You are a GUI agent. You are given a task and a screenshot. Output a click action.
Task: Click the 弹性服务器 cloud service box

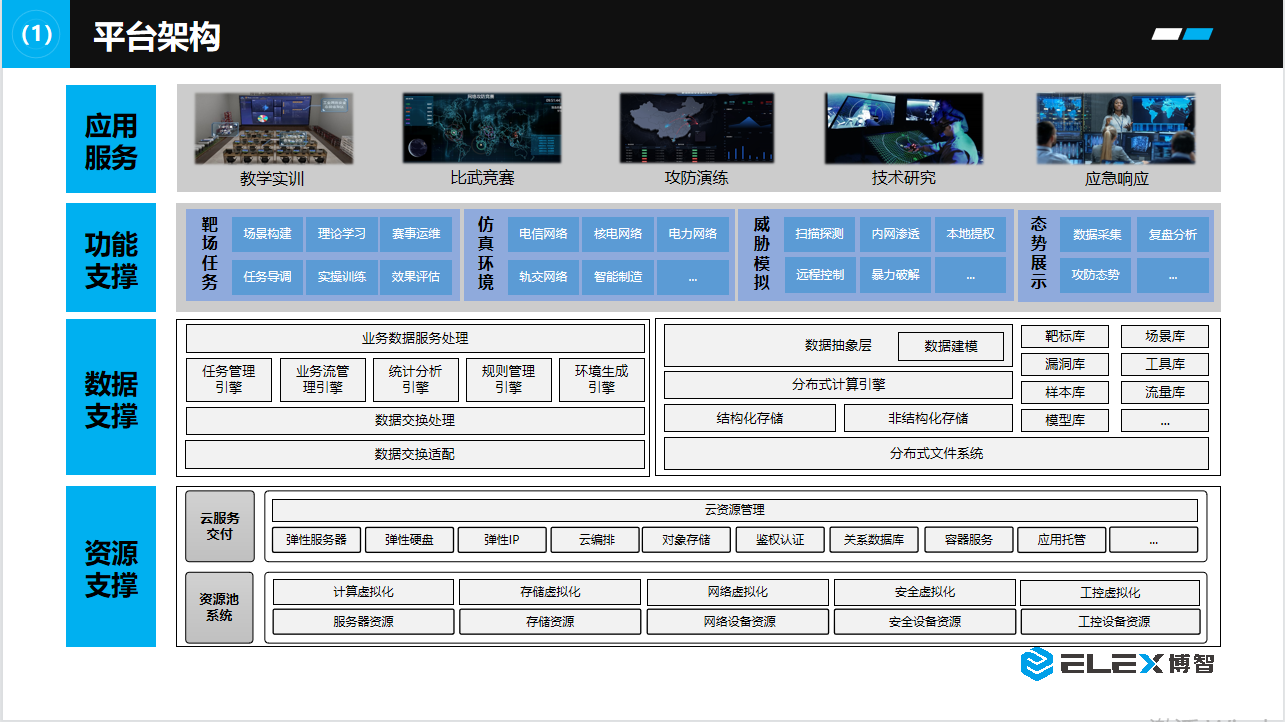[316, 540]
